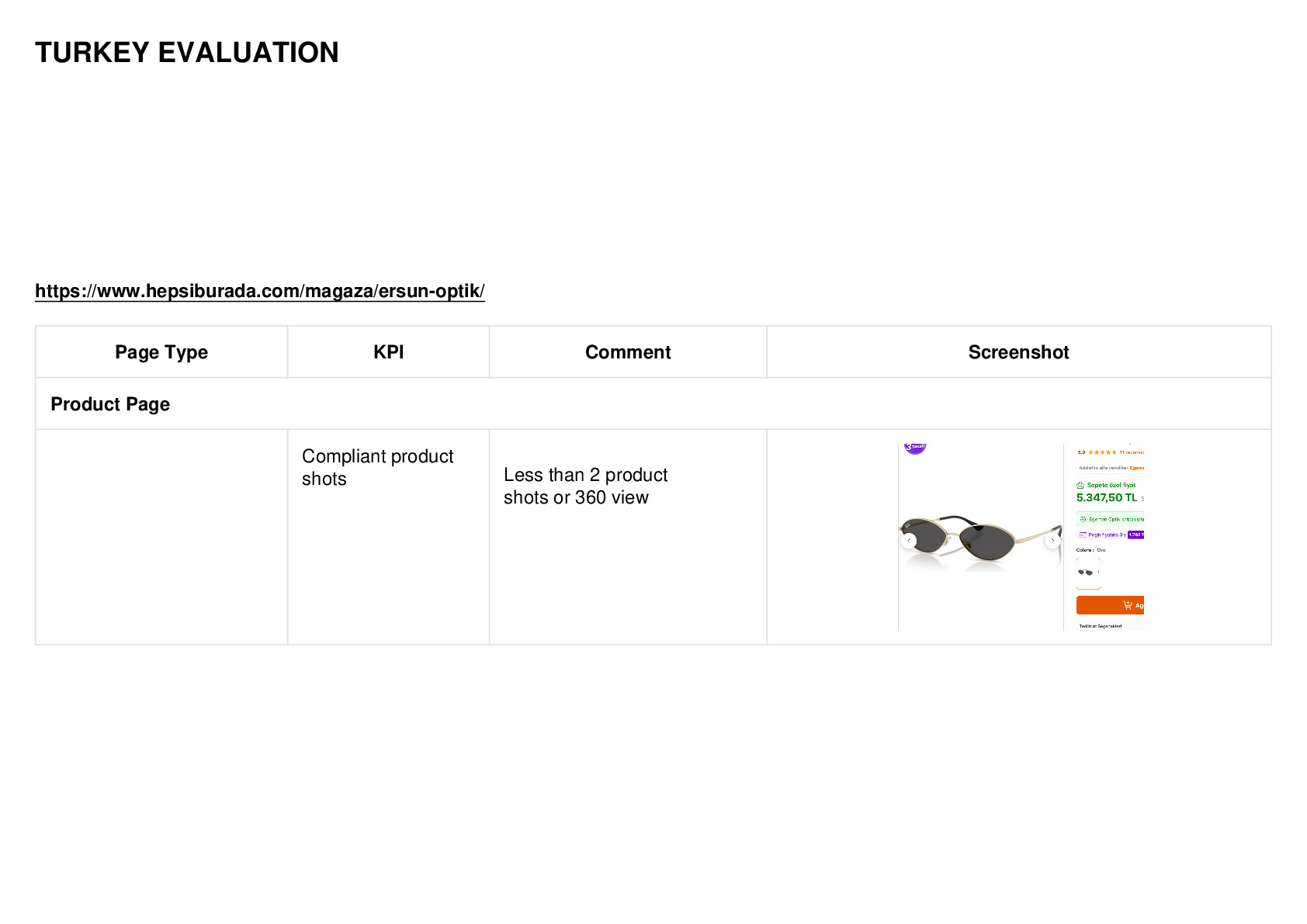Screen dimensions: 1307x924
Task: Click the KPI column header
Action: point(389,352)
